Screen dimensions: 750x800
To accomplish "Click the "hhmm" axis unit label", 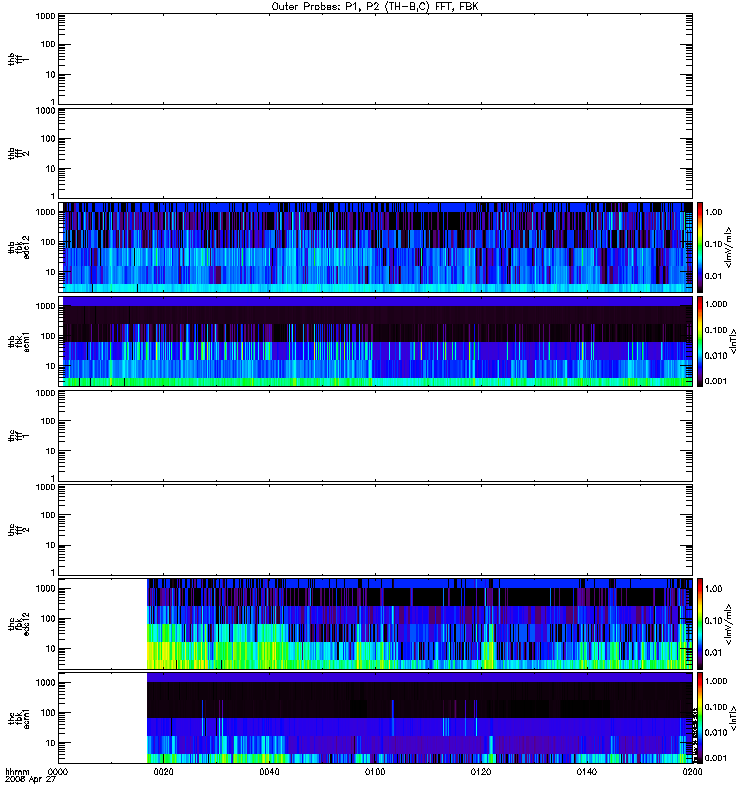I will click(x=17, y=772).
